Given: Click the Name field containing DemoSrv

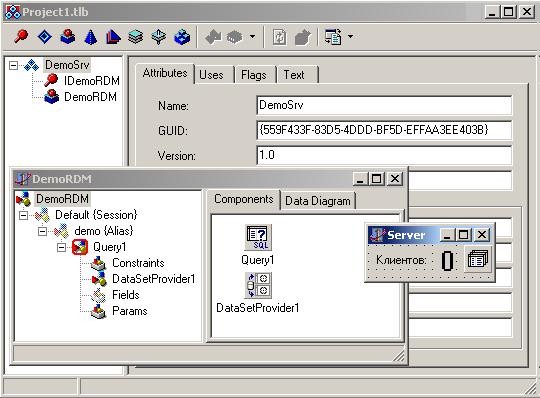Looking at the screenshot, I should click(384, 105).
